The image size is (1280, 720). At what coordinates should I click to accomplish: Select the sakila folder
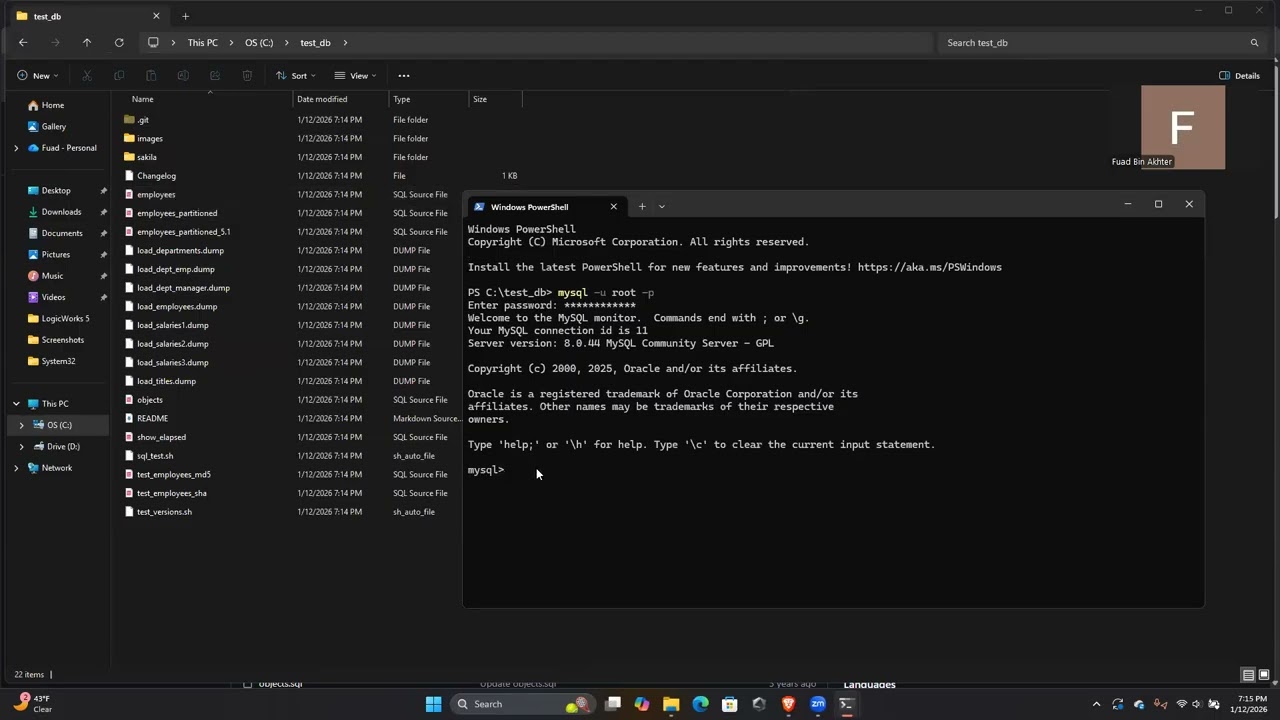tap(147, 157)
